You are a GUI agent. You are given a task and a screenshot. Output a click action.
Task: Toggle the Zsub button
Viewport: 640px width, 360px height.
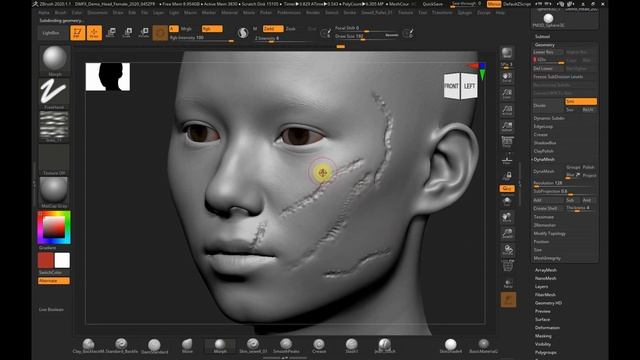coord(291,29)
